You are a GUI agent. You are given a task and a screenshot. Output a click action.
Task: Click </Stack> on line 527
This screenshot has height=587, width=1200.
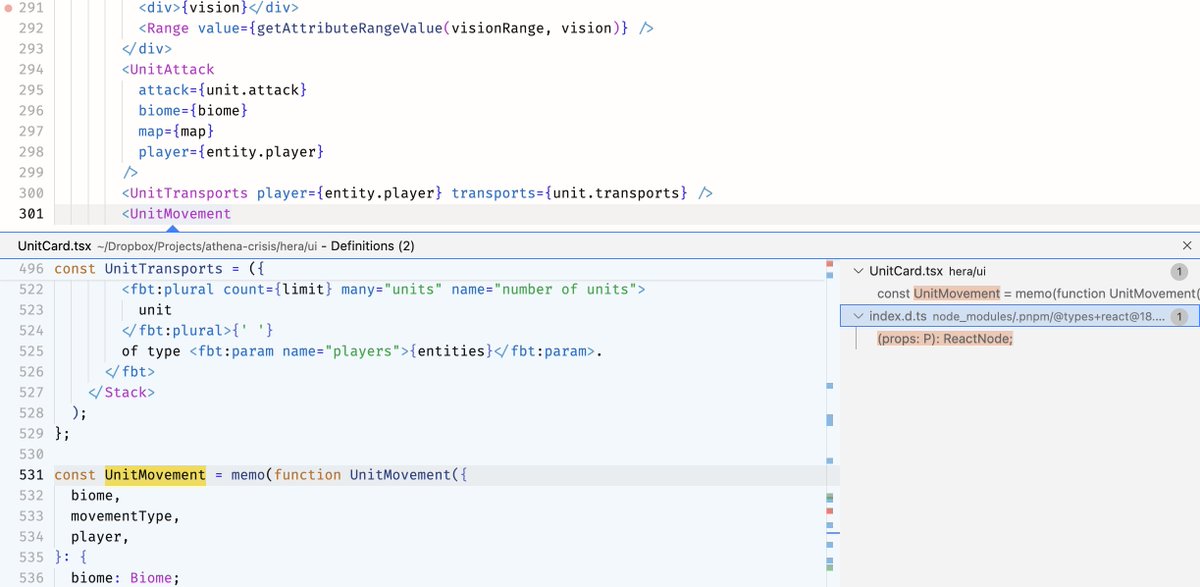[121, 392]
